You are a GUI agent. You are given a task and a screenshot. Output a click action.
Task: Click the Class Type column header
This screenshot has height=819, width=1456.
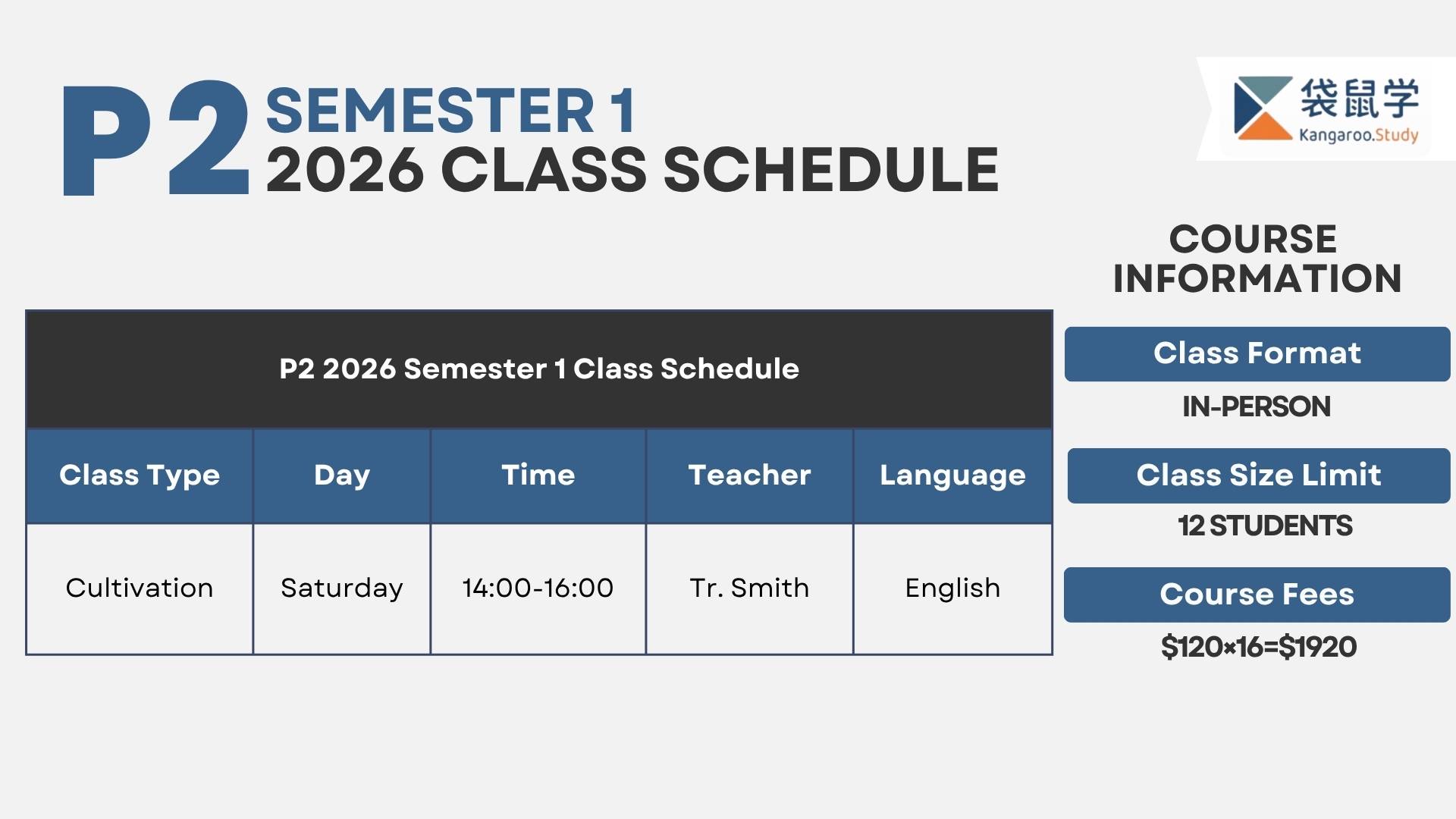[x=140, y=475]
